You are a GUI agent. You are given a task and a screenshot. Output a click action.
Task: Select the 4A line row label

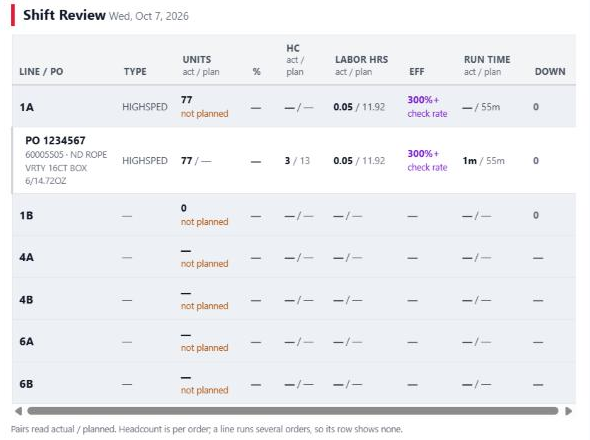pos(26,257)
